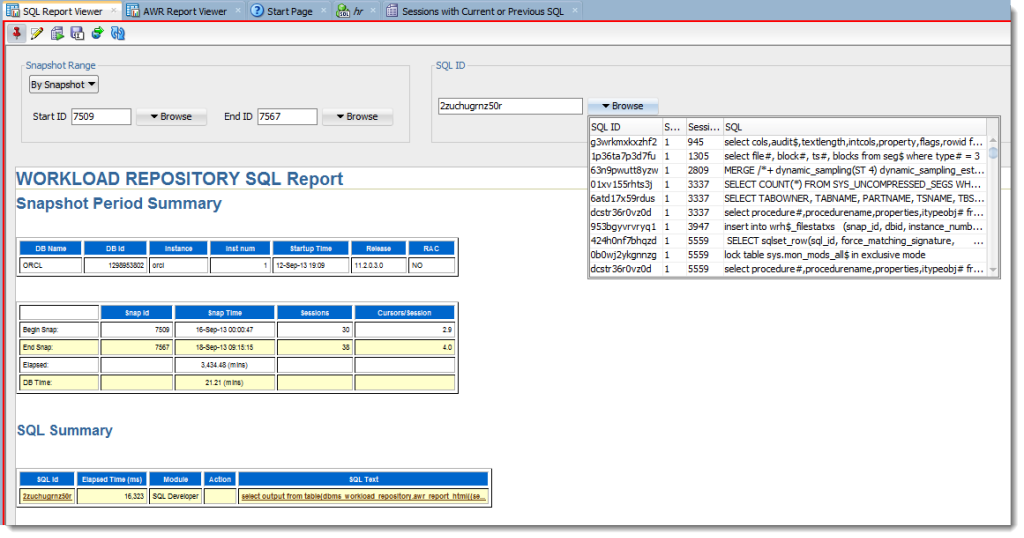Image resolution: width=1024 pixels, height=538 pixels.
Task: Click the 21.21 (mins) DB Time cell
Action: (x=225, y=383)
